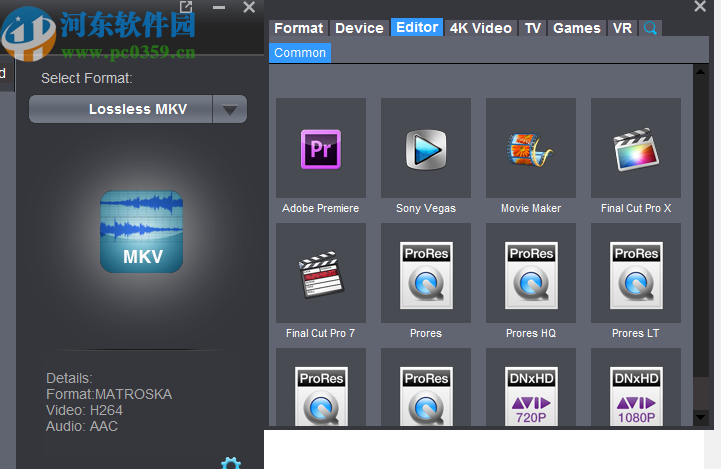Select the Prores preset icon
This screenshot has height=469, width=721.
(x=426, y=273)
